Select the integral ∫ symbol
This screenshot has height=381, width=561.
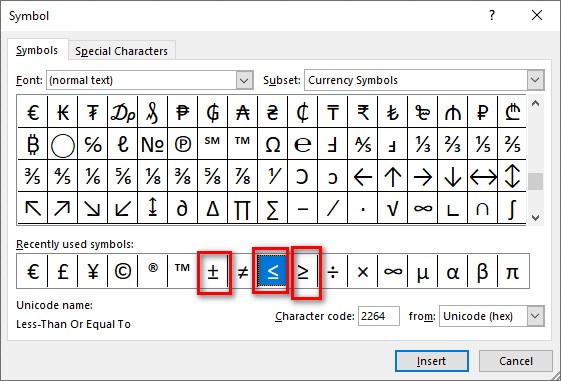coord(512,207)
